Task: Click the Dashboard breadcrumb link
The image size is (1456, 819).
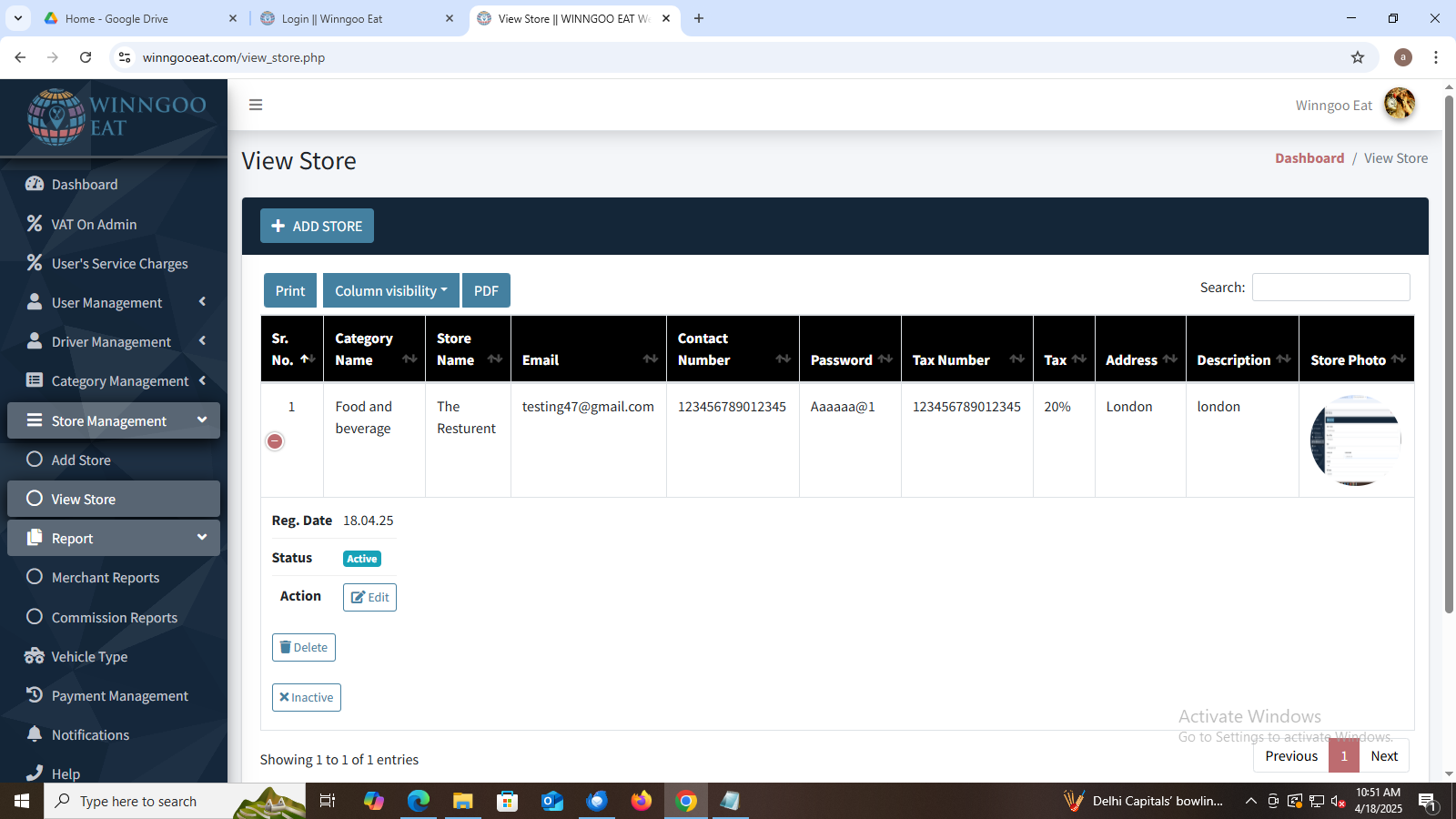Action: point(1309,158)
